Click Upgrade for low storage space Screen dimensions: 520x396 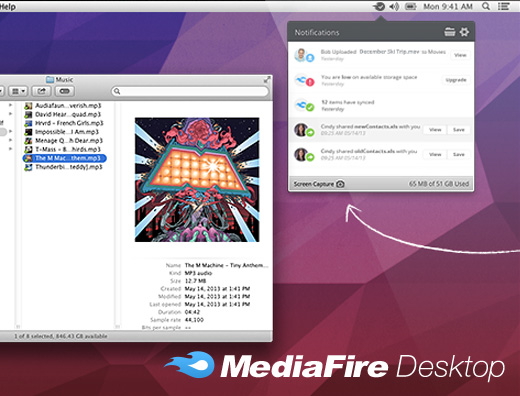[x=456, y=80]
